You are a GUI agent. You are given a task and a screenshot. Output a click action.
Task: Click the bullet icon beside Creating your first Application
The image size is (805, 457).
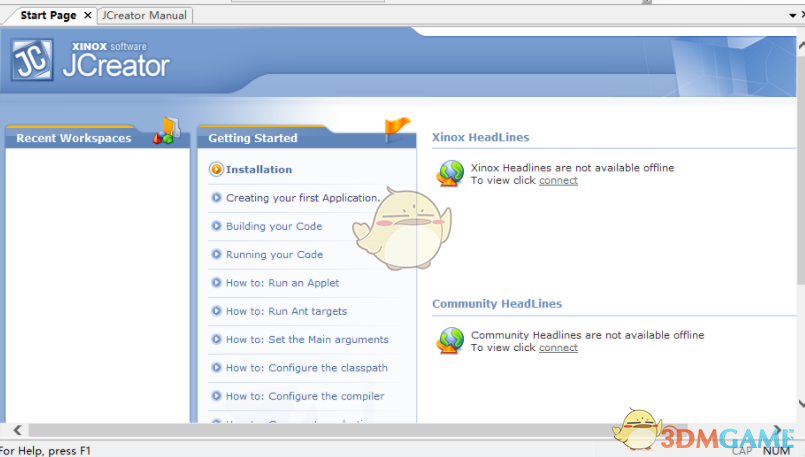click(216, 198)
